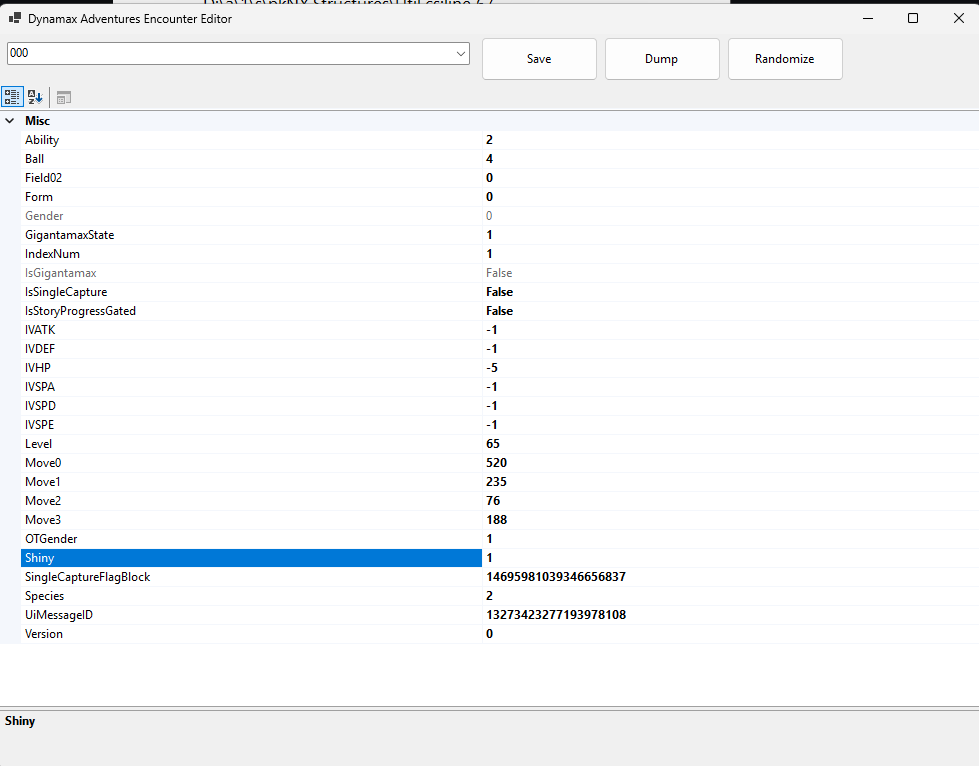979x766 pixels.
Task: Select the Ability property row
Action: point(42,140)
